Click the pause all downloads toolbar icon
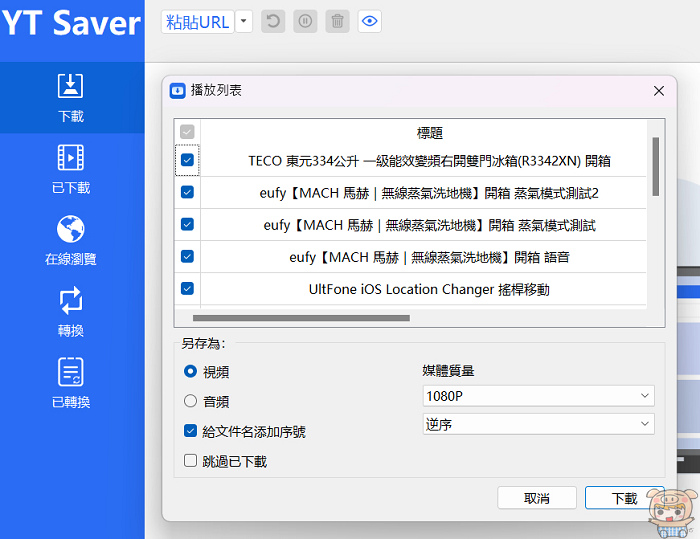Viewport: 700px width, 539px height. coord(305,21)
